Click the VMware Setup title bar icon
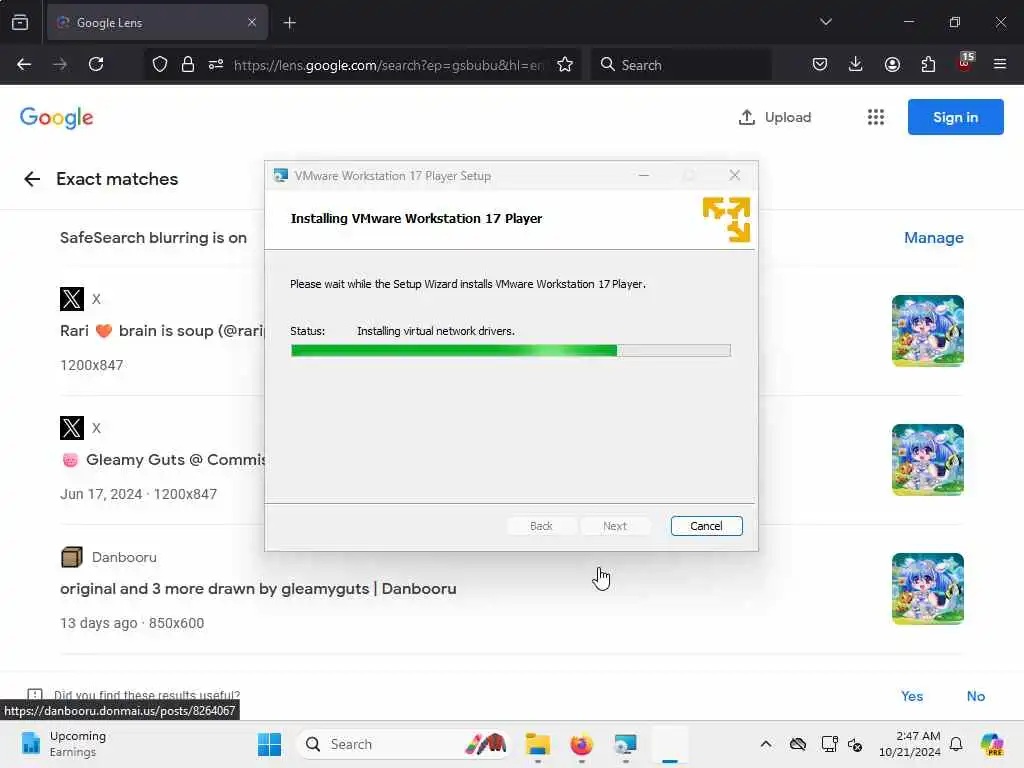Screen dimensions: 1024x768 coord(281,176)
